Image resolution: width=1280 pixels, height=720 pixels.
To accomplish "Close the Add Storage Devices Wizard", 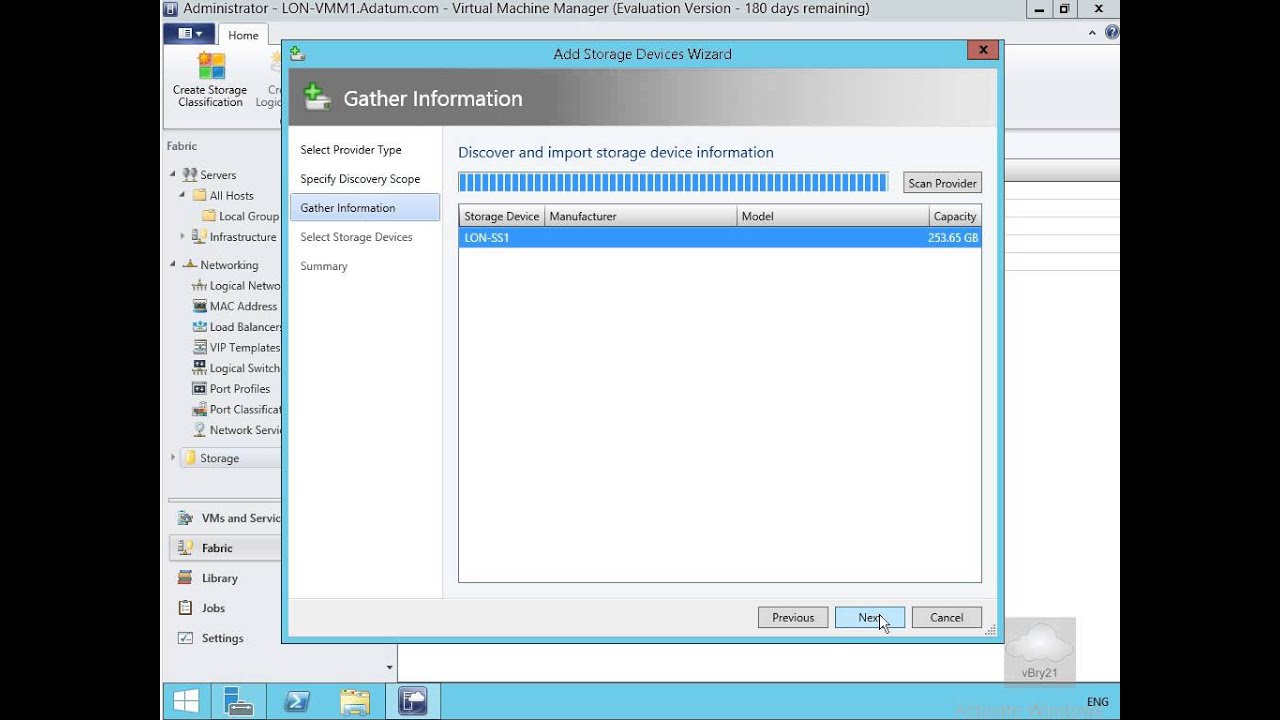I will [983, 50].
